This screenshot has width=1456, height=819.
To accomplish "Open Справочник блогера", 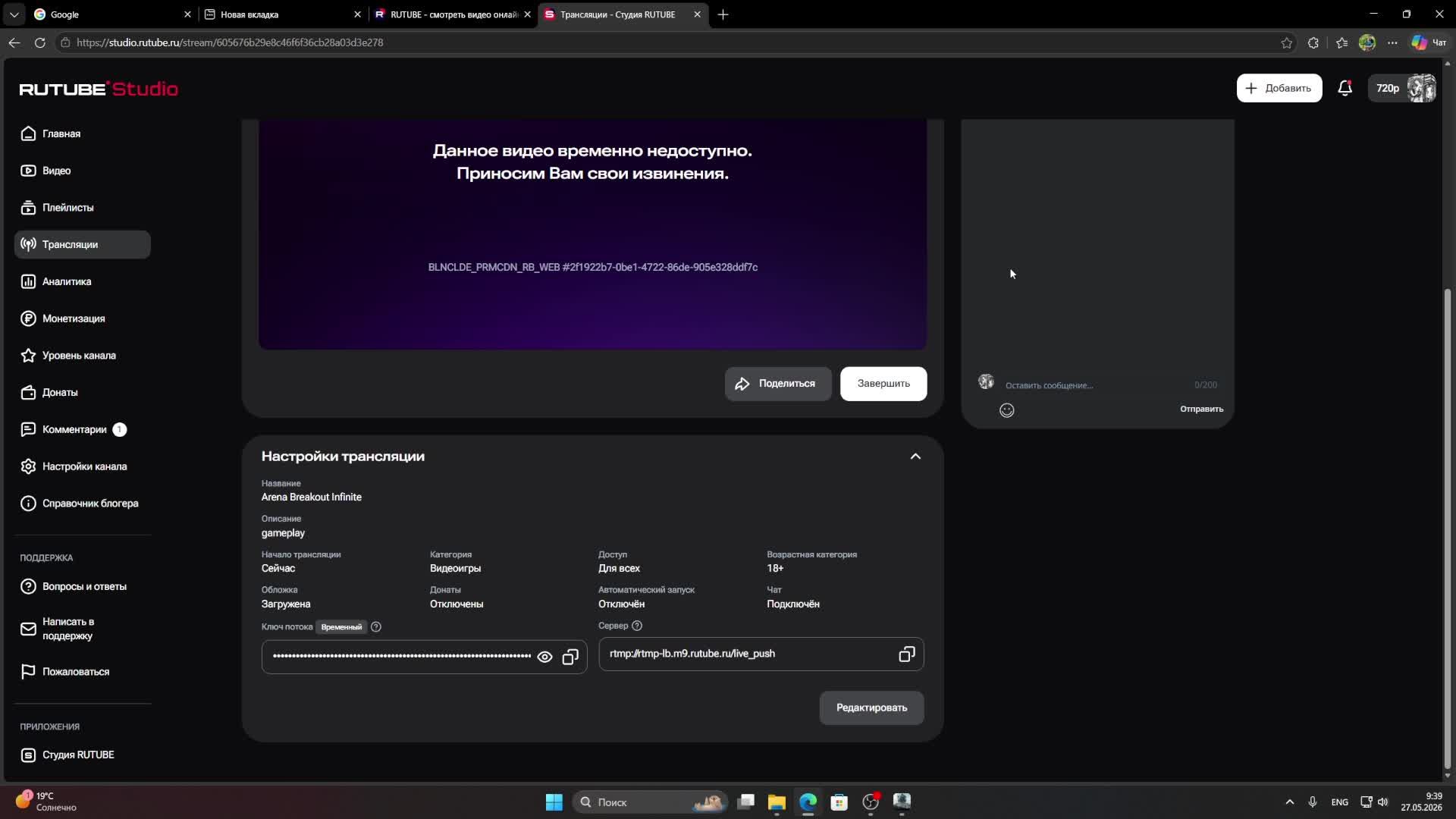I will click(82, 504).
